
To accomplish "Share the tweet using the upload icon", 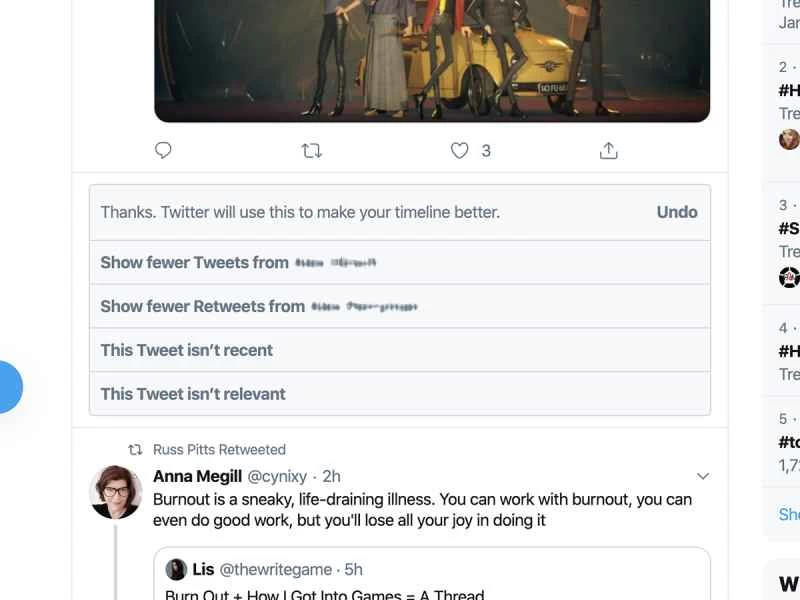I will (609, 149).
